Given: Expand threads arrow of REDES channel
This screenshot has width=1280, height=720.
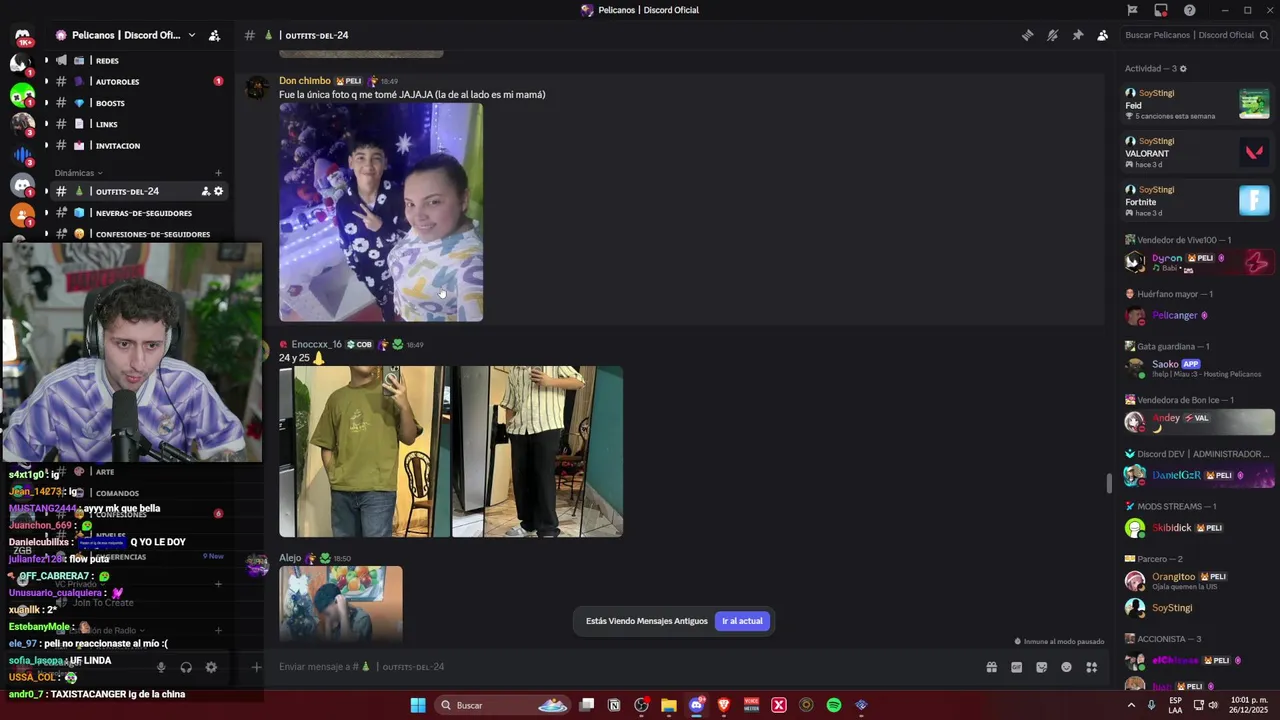Looking at the screenshot, I should click(46, 60).
